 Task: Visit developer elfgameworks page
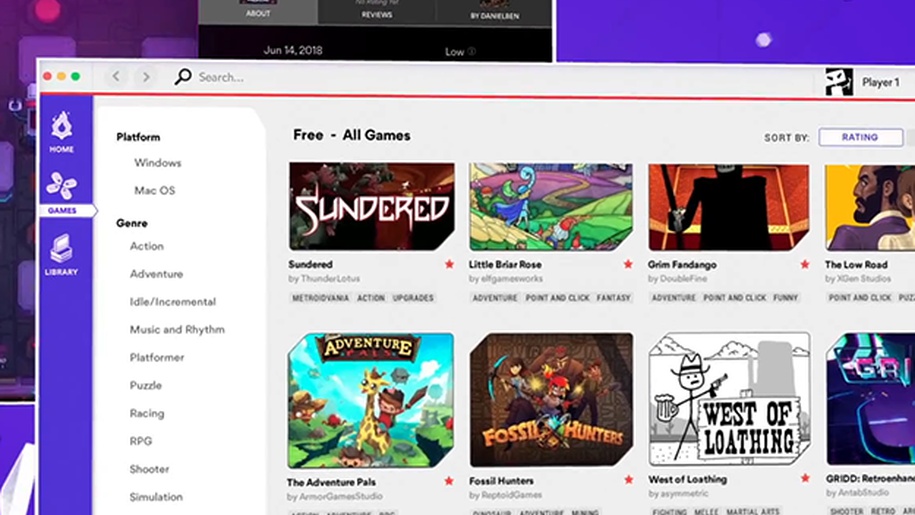point(506,279)
